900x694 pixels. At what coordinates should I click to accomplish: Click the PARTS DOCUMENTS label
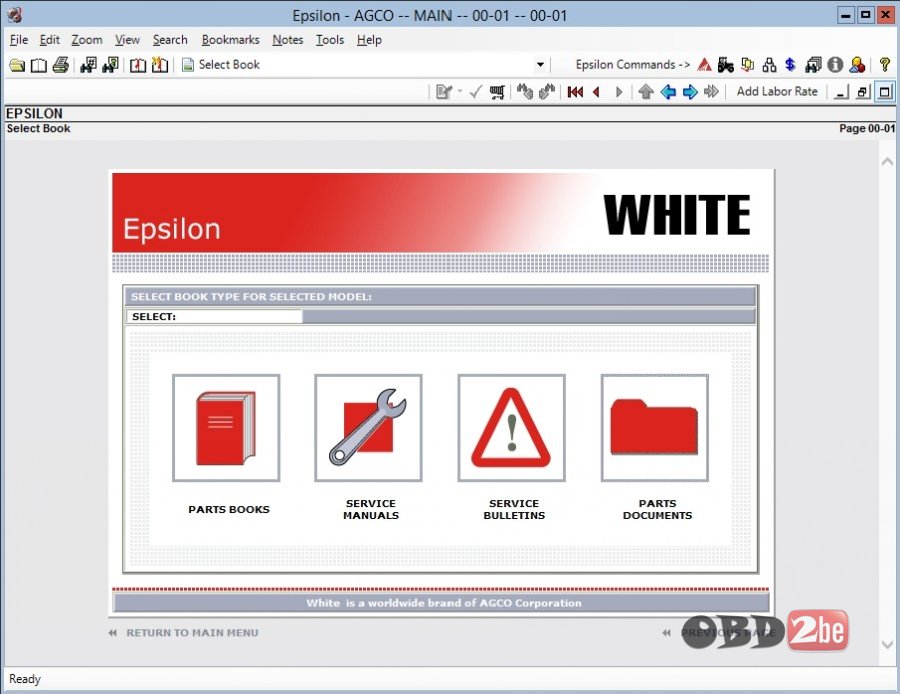coord(657,509)
